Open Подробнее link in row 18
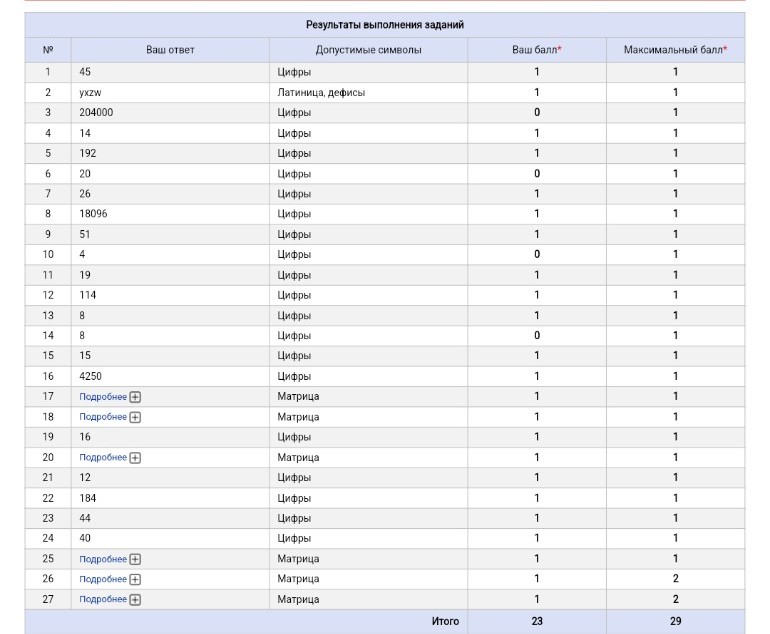 (x=103, y=417)
